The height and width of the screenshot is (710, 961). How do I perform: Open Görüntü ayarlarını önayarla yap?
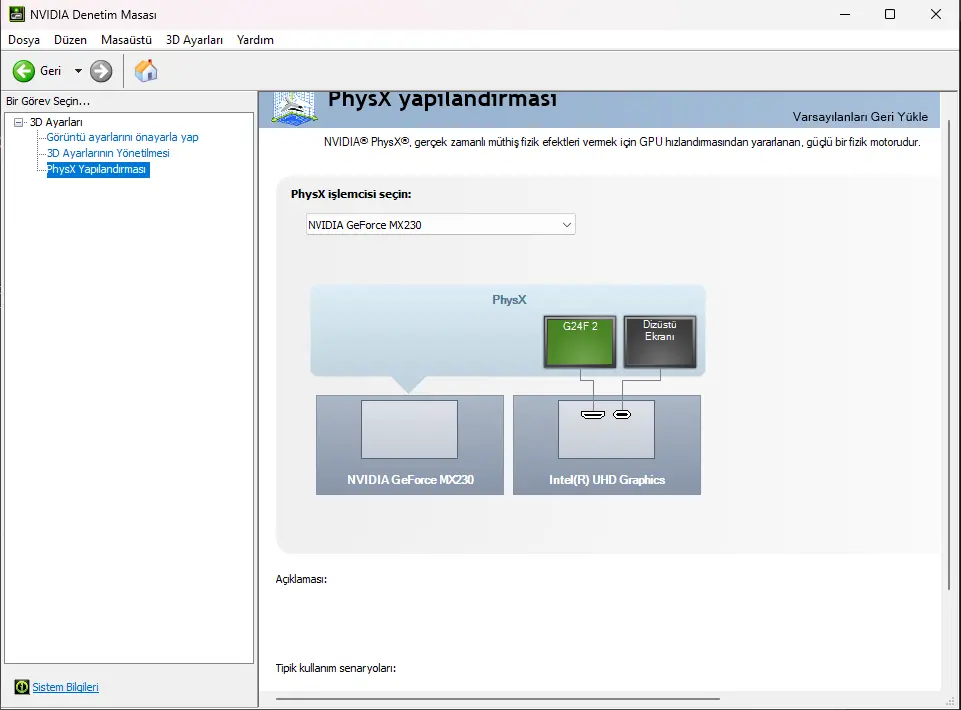[x=123, y=137]
